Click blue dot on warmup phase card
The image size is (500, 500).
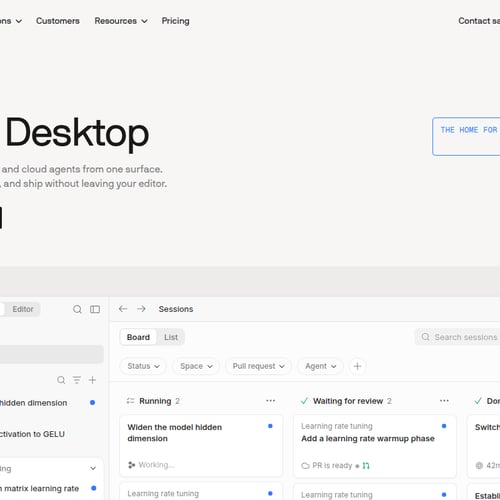(x=444, y=426)
